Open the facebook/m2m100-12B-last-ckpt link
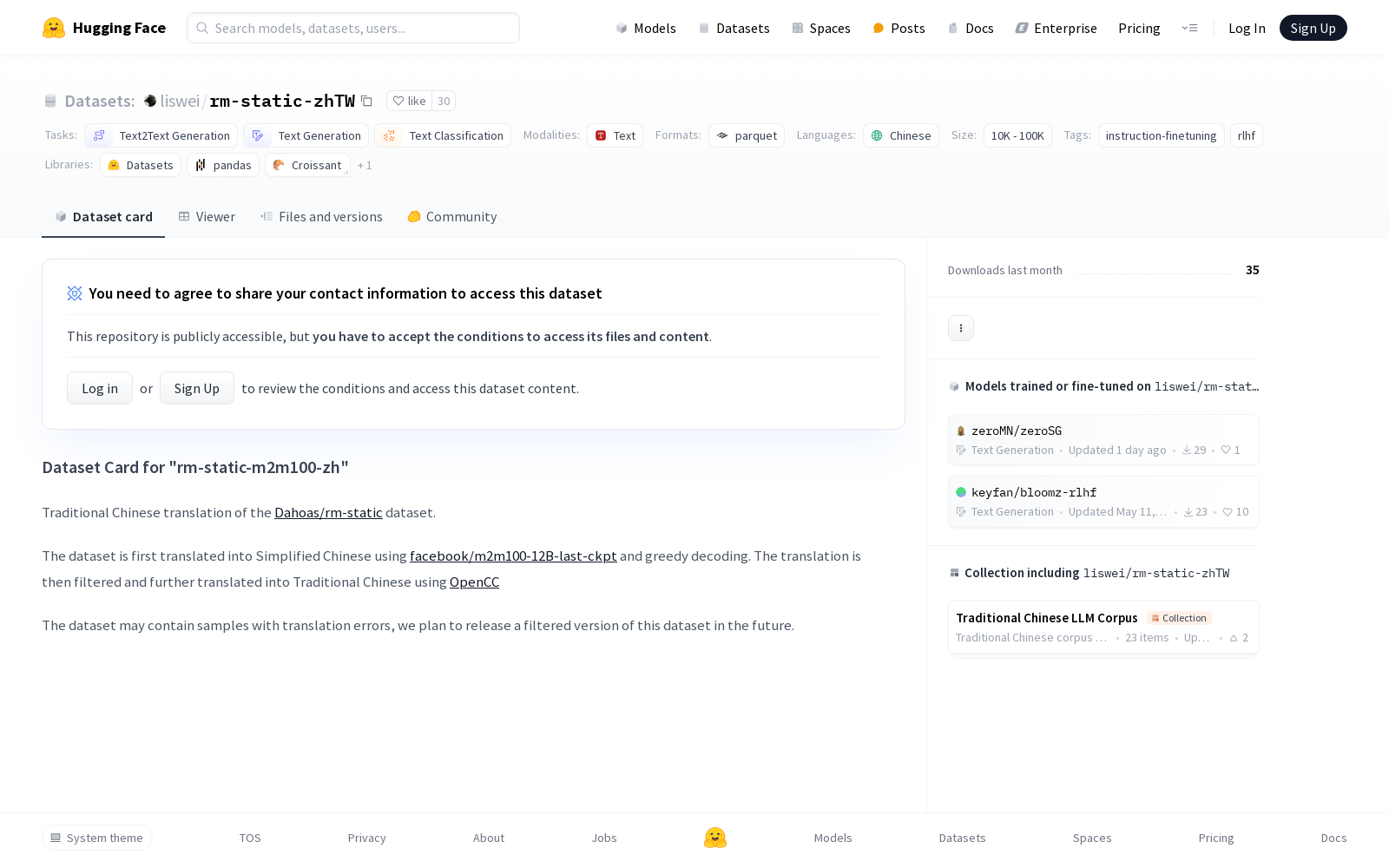The width and height of the screenshot is (1389, 868). tap(513, 556)
